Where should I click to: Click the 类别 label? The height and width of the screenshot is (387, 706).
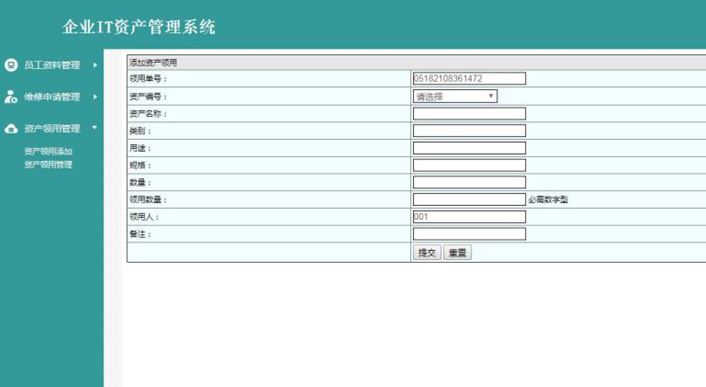point(140,131)
